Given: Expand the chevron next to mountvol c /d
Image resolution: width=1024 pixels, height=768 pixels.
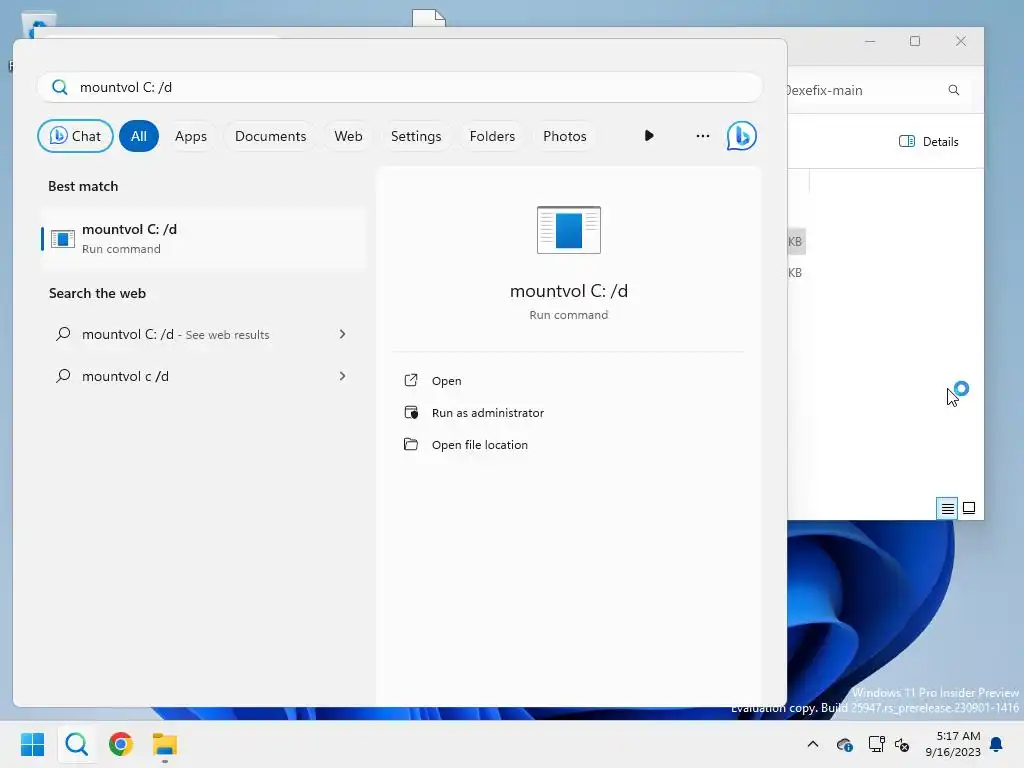Looking at the screenshot, I should [342, 376].
